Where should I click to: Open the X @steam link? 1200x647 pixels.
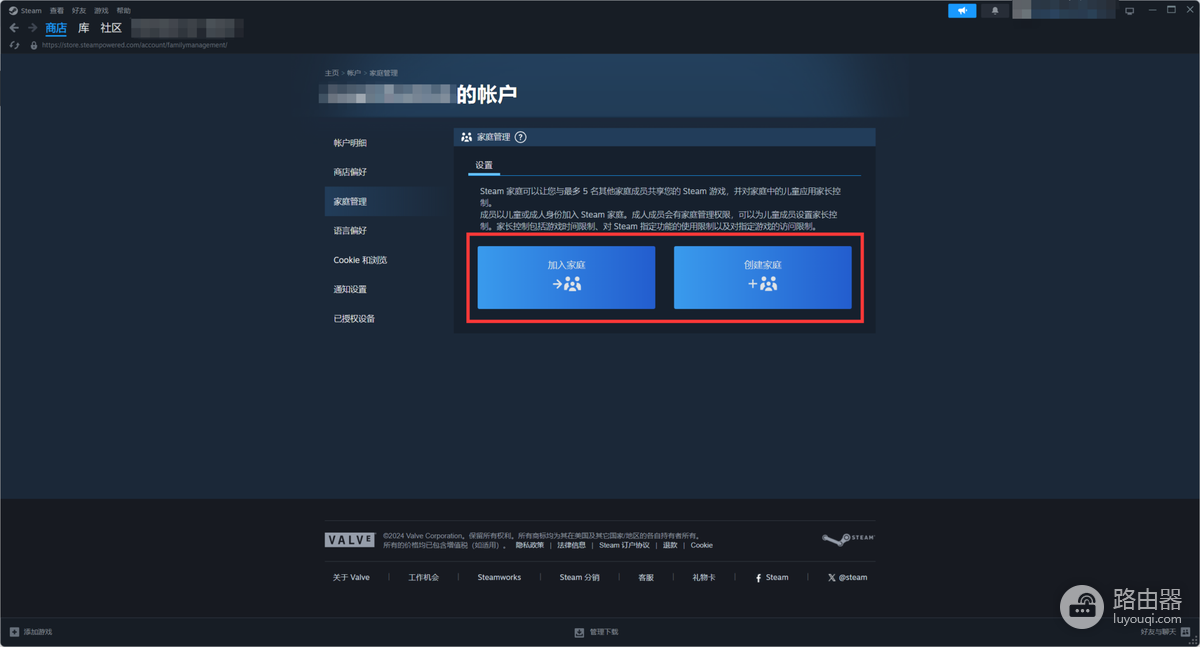tap(847, 577)
